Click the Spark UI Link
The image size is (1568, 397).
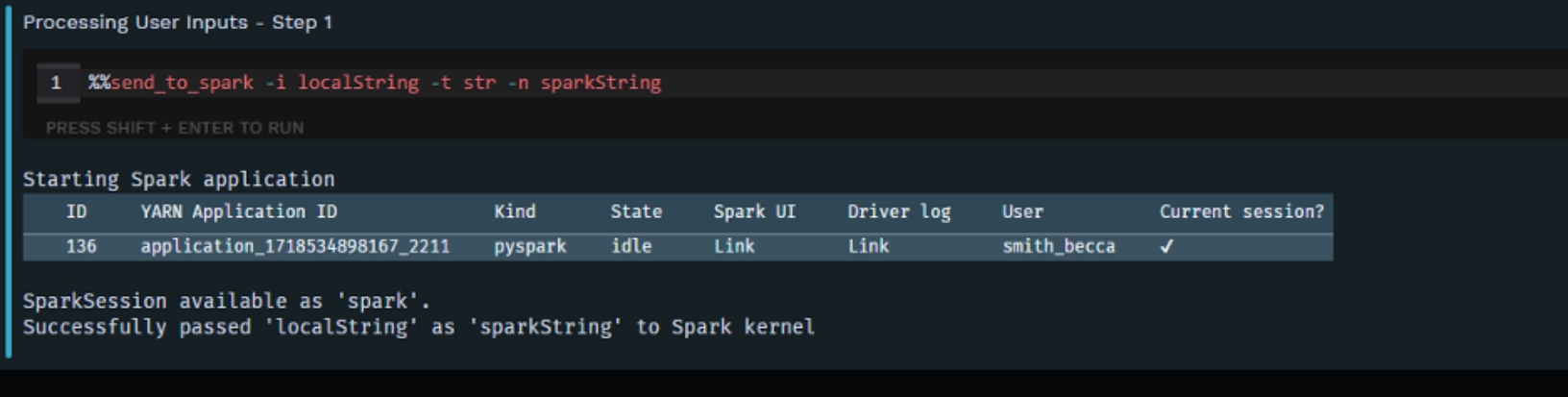[734, 246]
